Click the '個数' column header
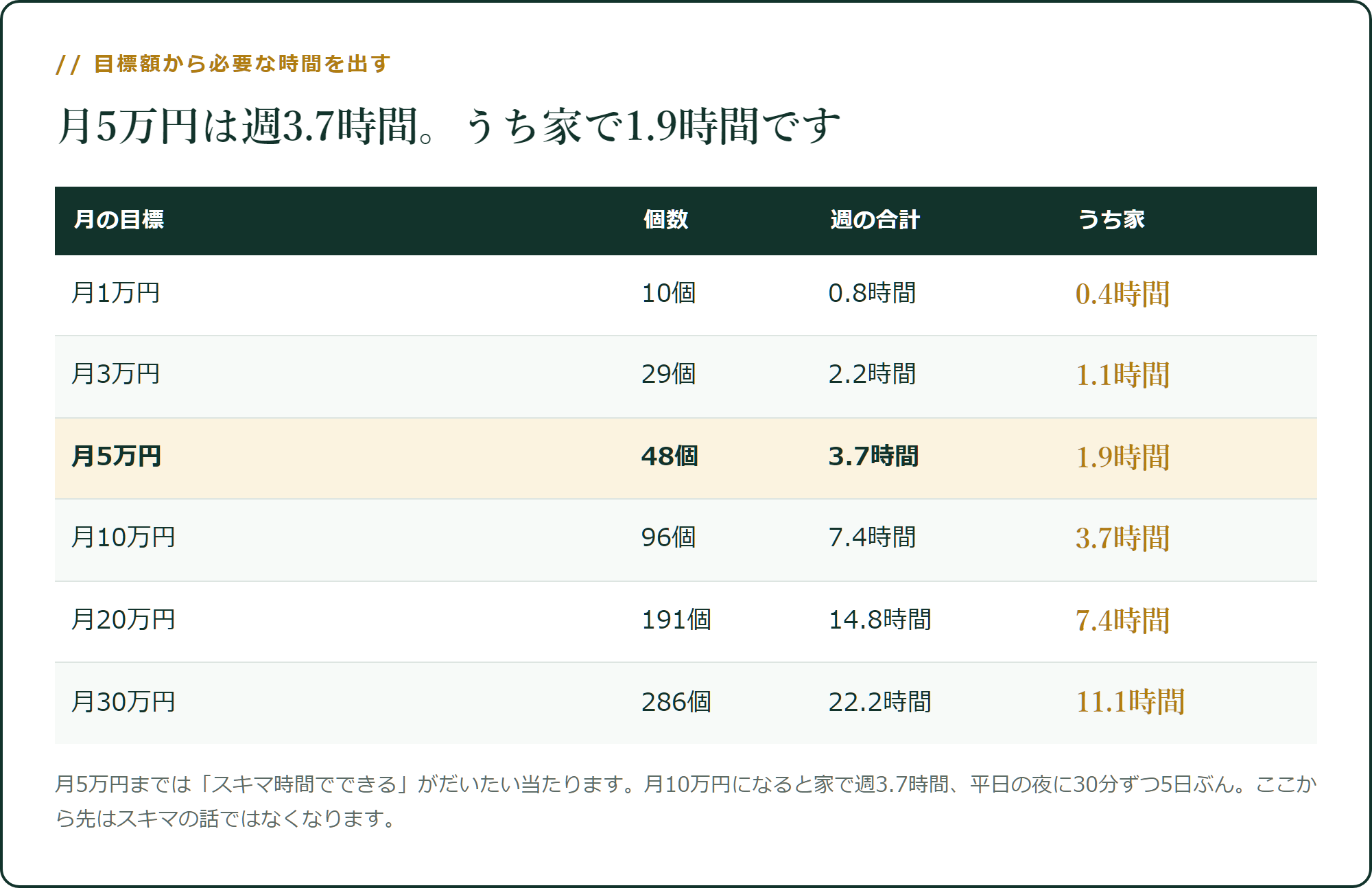The image size is (1372, 888). [x=665, y=220]
